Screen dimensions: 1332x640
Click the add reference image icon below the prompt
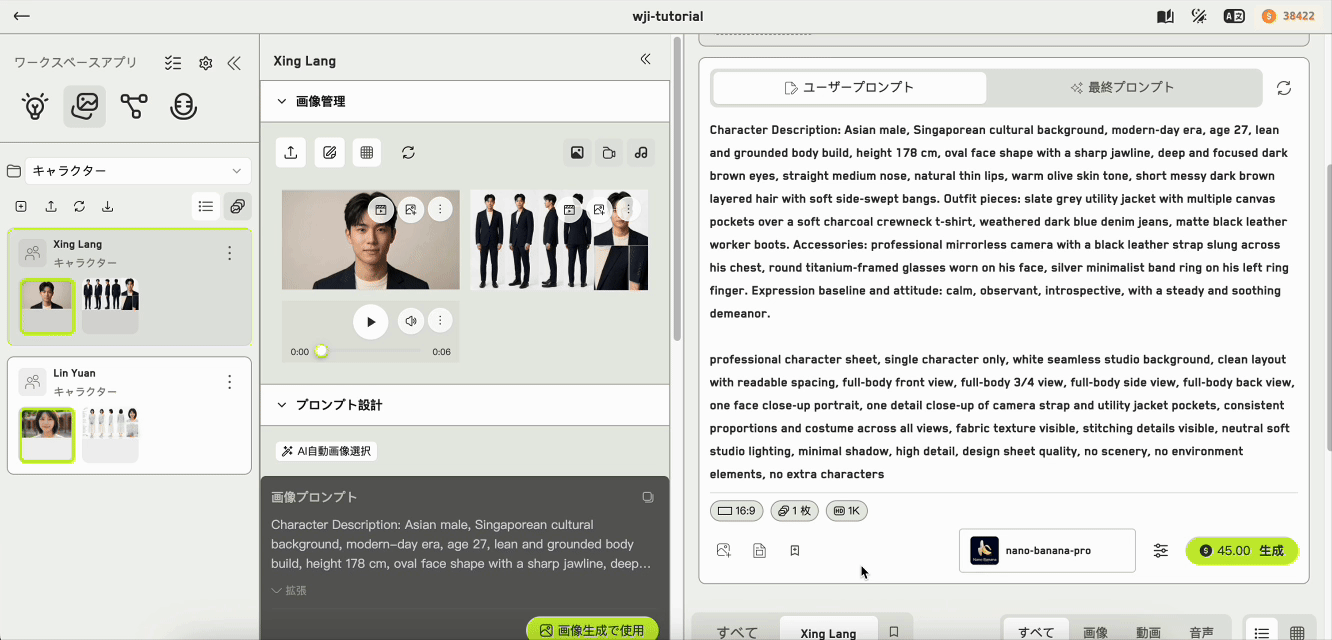pos(724,551)
